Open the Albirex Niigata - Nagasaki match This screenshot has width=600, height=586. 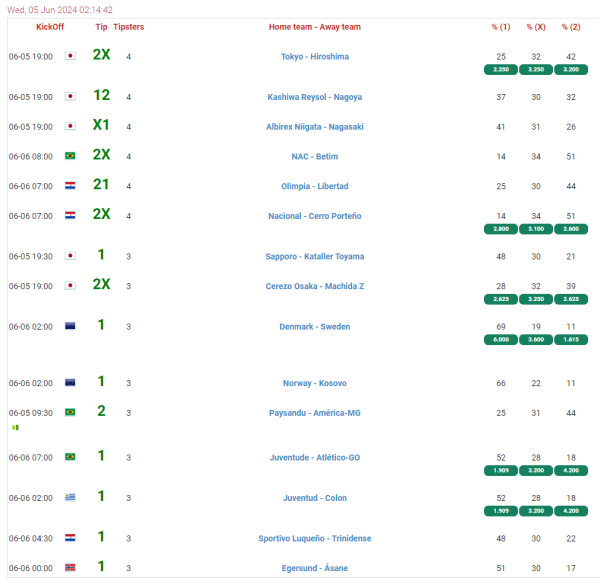pyautogui.click(x=315, y=127)
